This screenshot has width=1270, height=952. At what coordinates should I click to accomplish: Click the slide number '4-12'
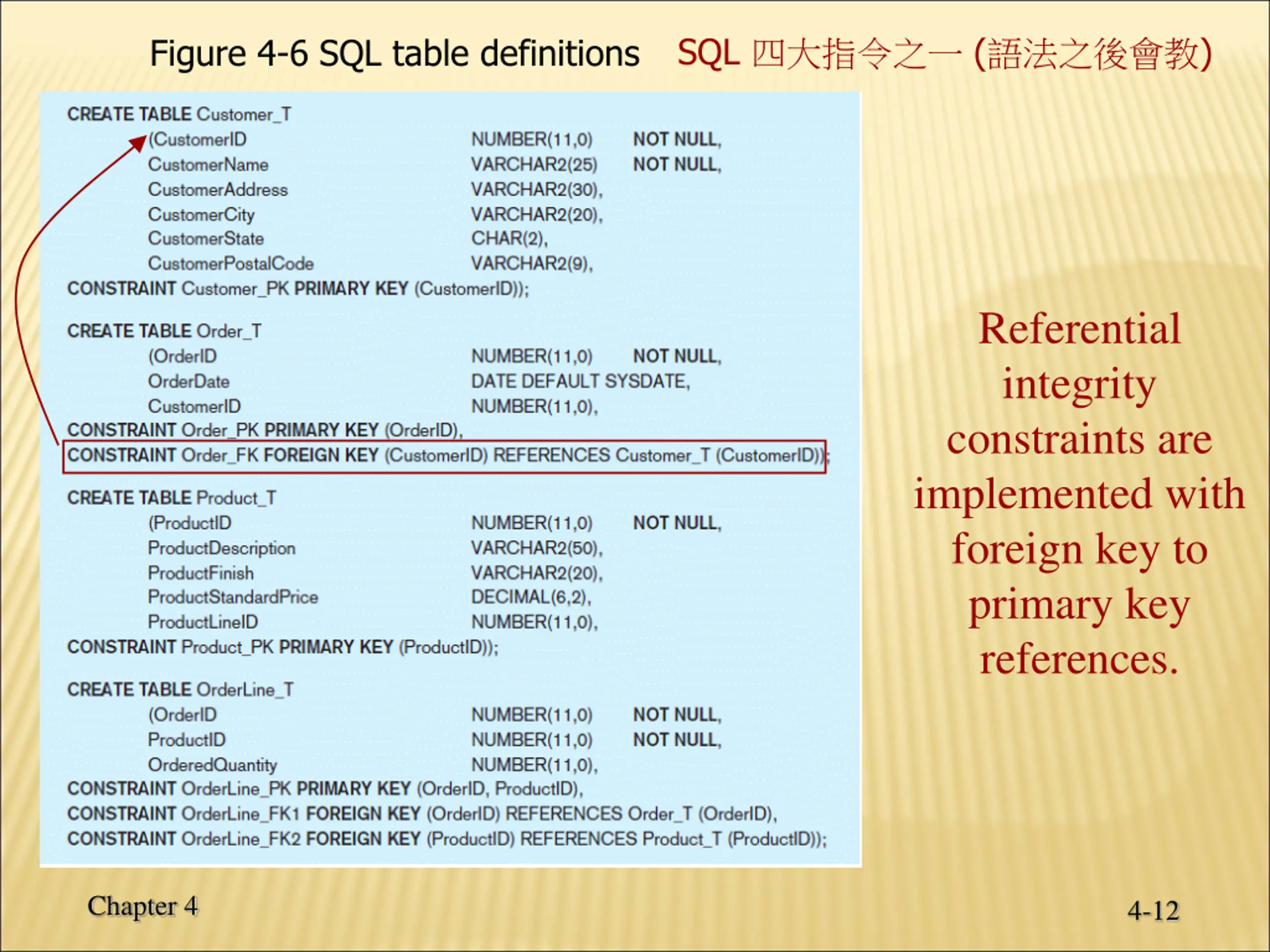[1153, 911]
